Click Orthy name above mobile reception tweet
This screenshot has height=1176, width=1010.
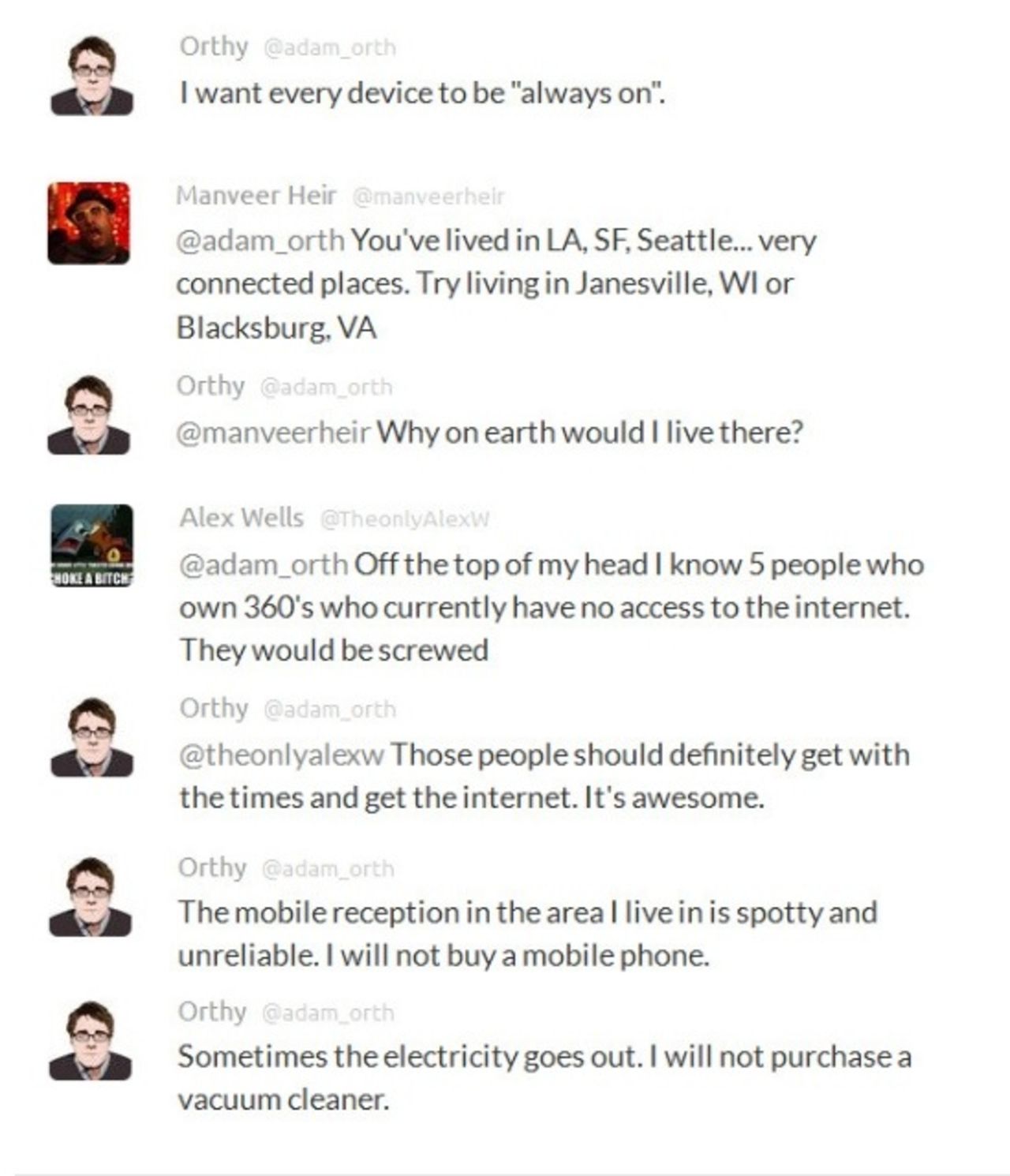[211, 867]
